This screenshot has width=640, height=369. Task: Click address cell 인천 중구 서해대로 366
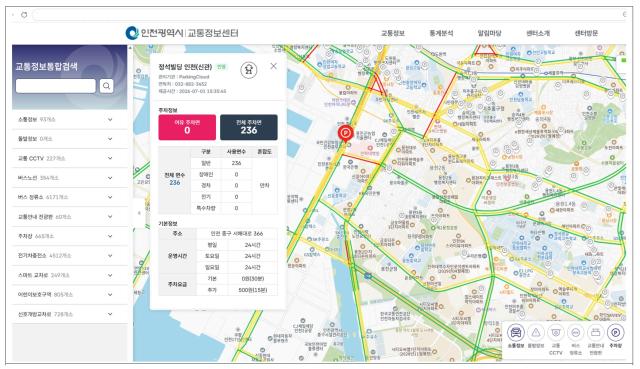[x=237, y=233]
